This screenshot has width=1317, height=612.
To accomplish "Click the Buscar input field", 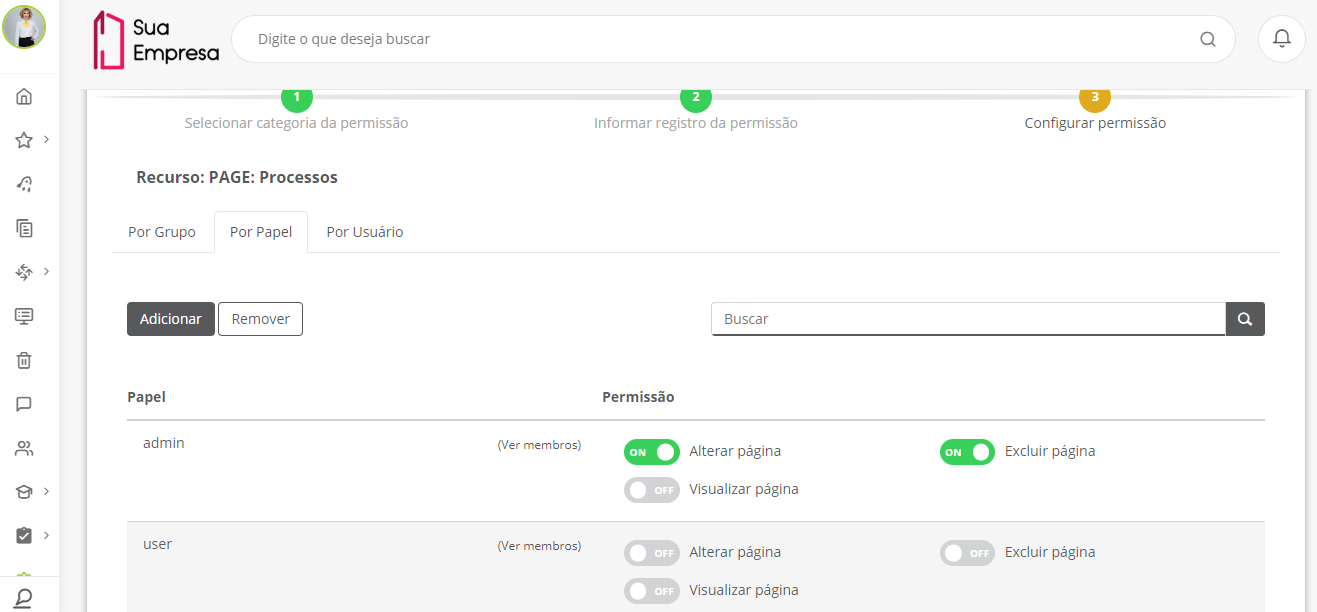I will tap(968, 319).
